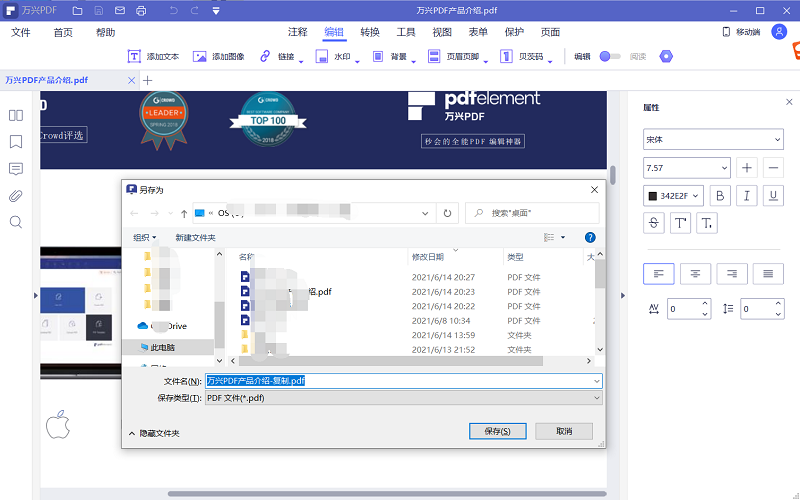The width and height of the screenshot is (800, 500).
Task: Click 新建文件夹 in the save dialog
Action: click(195, 237)
